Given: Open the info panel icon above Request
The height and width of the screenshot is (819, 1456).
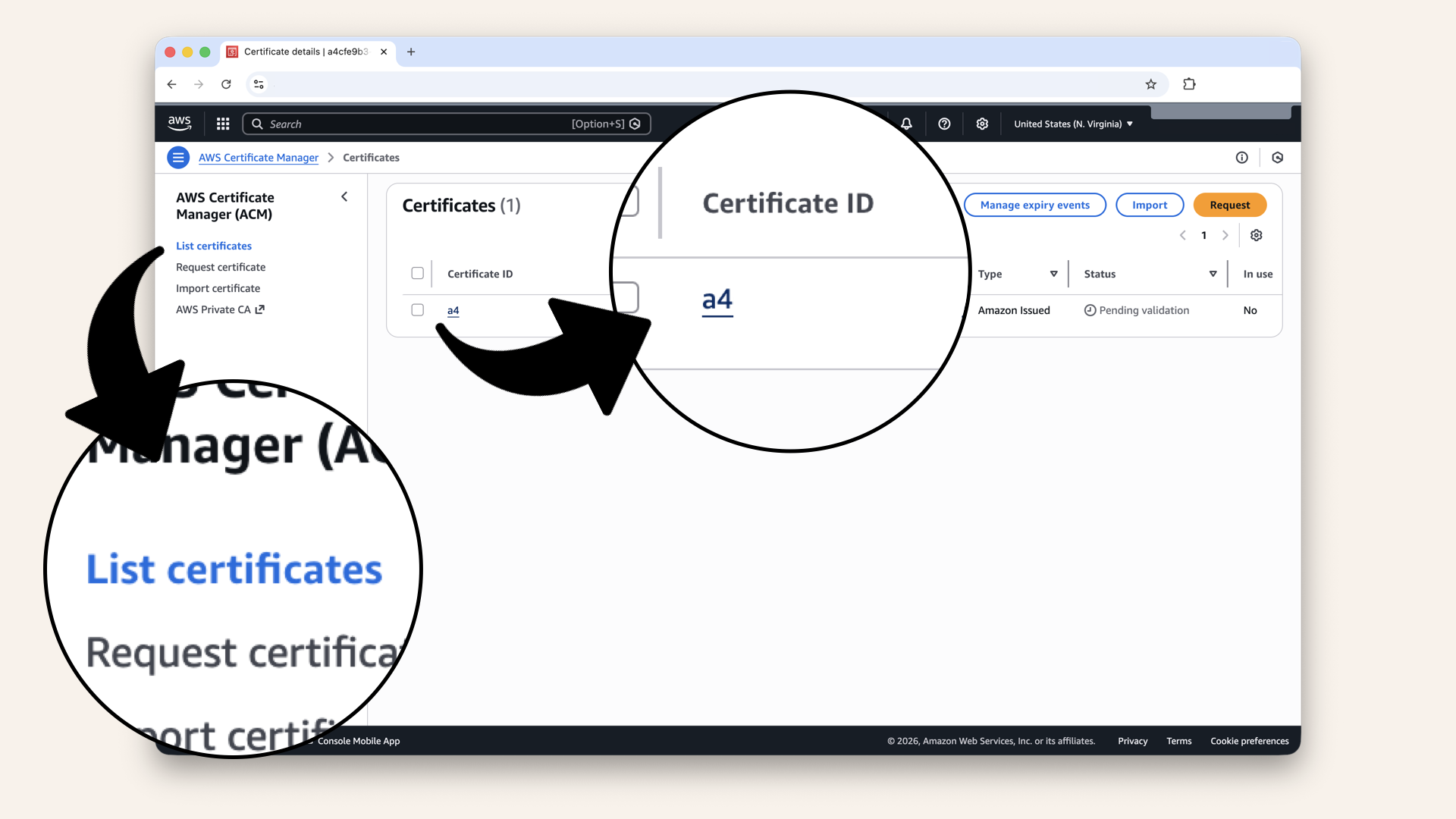Looking at the screenshot, I should pos(1241,157).
